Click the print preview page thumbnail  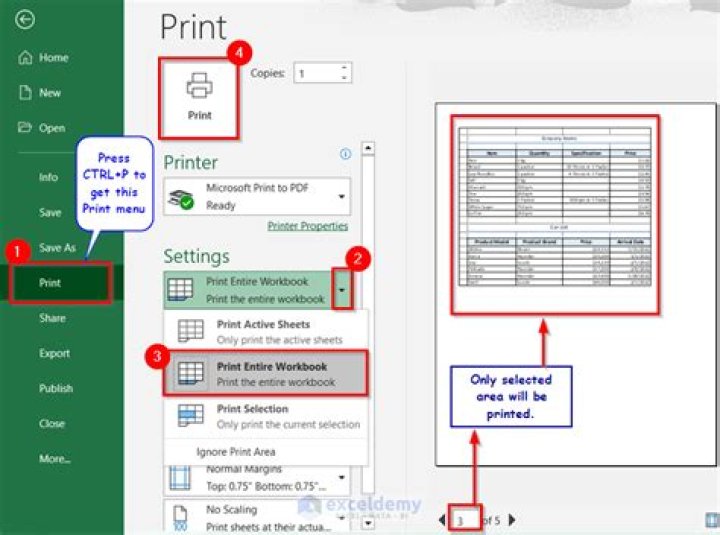(576, 284)
